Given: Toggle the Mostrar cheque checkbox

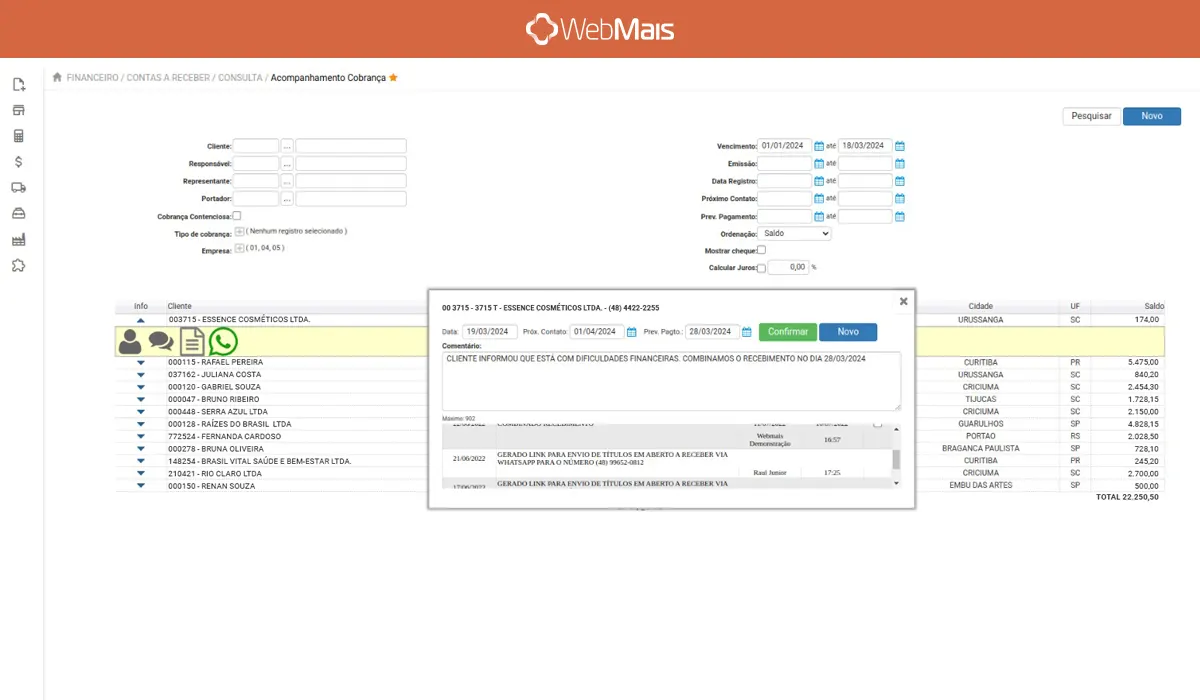Looking at the screenshot, I should pyautogui.click(x=761, y=250).
